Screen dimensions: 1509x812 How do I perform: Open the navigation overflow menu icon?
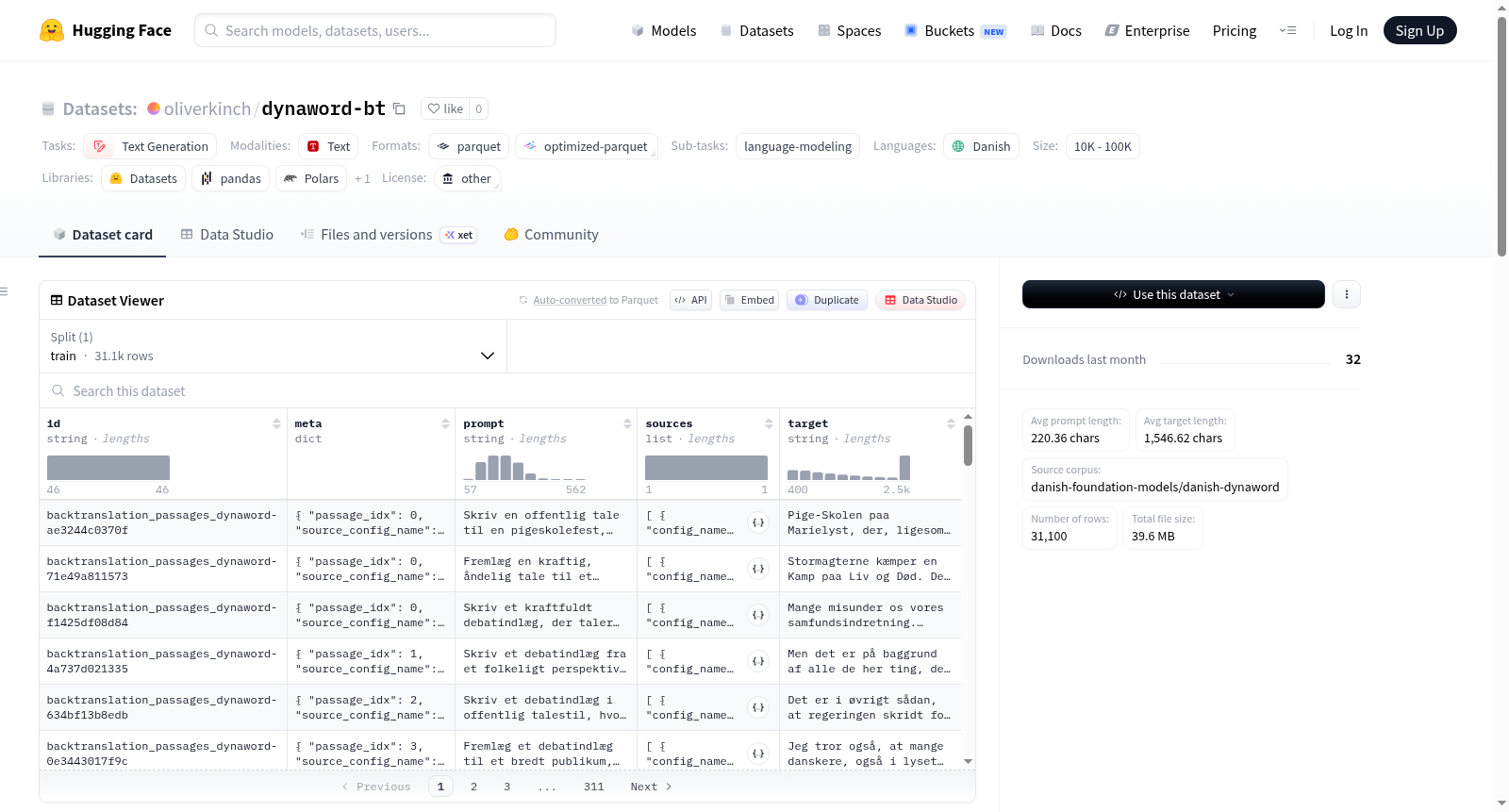(1287, 30)
